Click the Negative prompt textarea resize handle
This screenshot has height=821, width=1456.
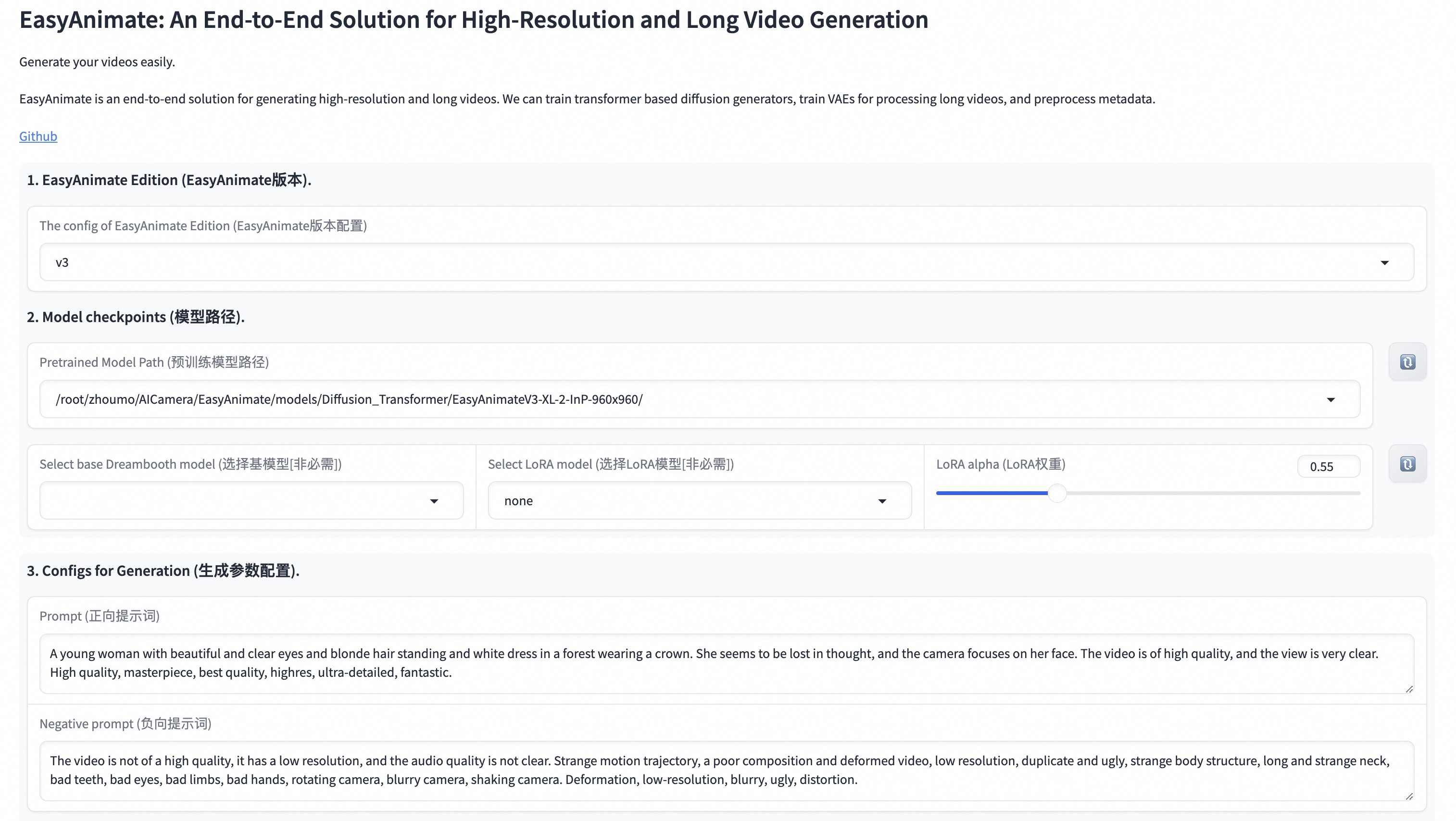pos(1409,796)
